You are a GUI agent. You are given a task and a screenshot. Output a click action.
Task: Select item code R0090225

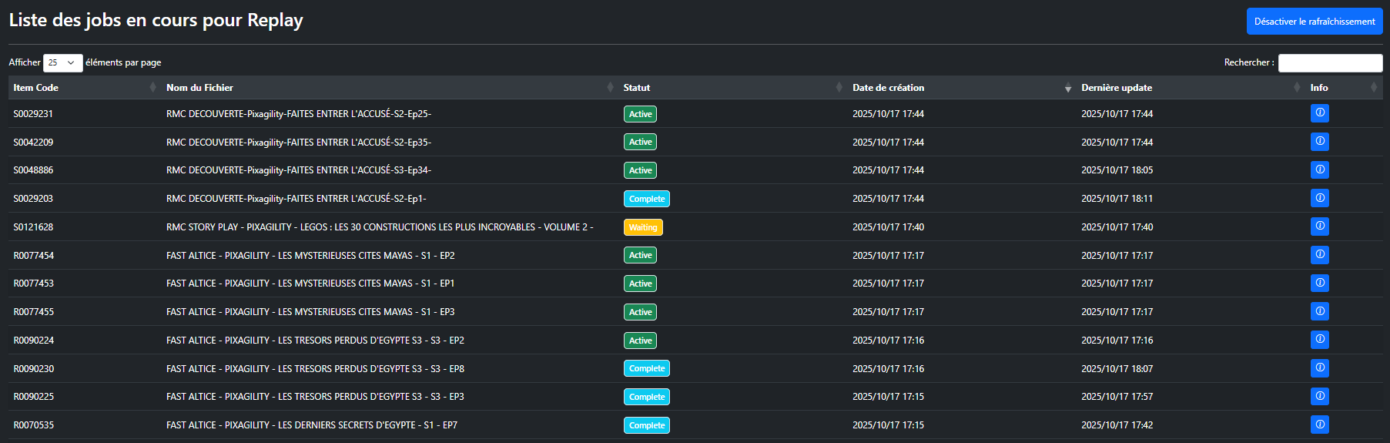coord(33,397)
